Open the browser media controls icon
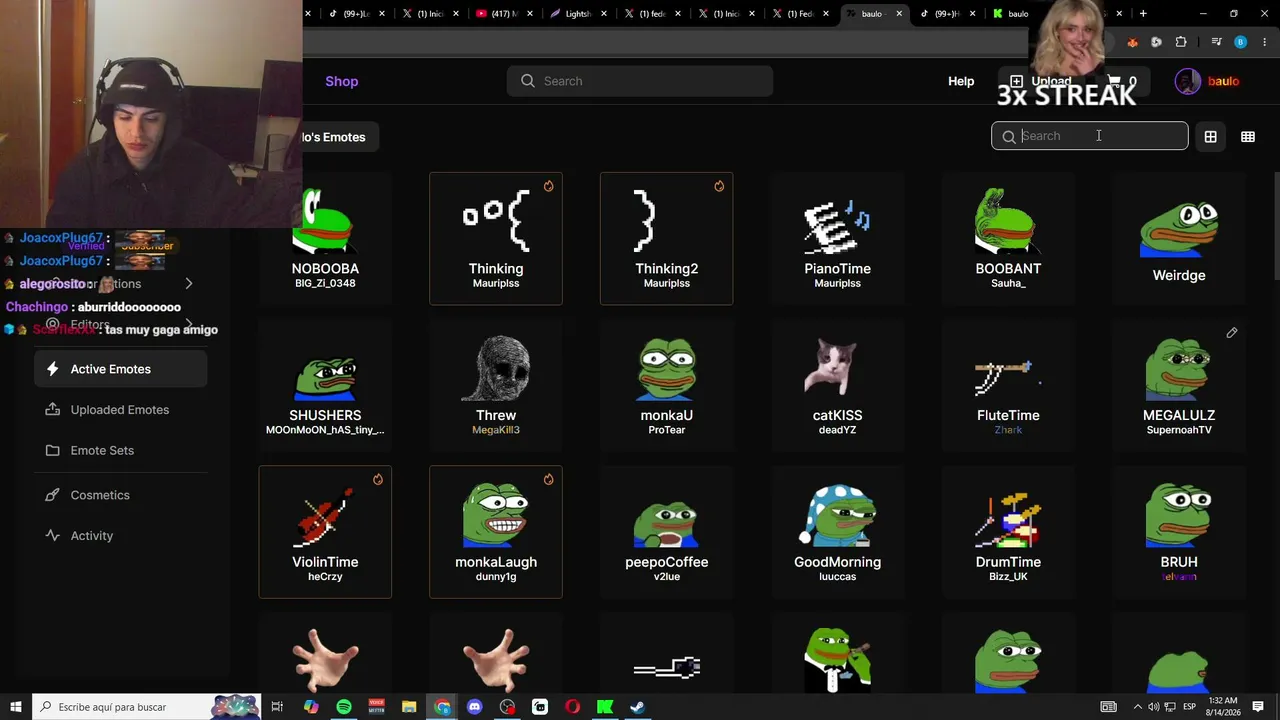The width and height of the screenshot is (1280, 720). click(1216, 42)
